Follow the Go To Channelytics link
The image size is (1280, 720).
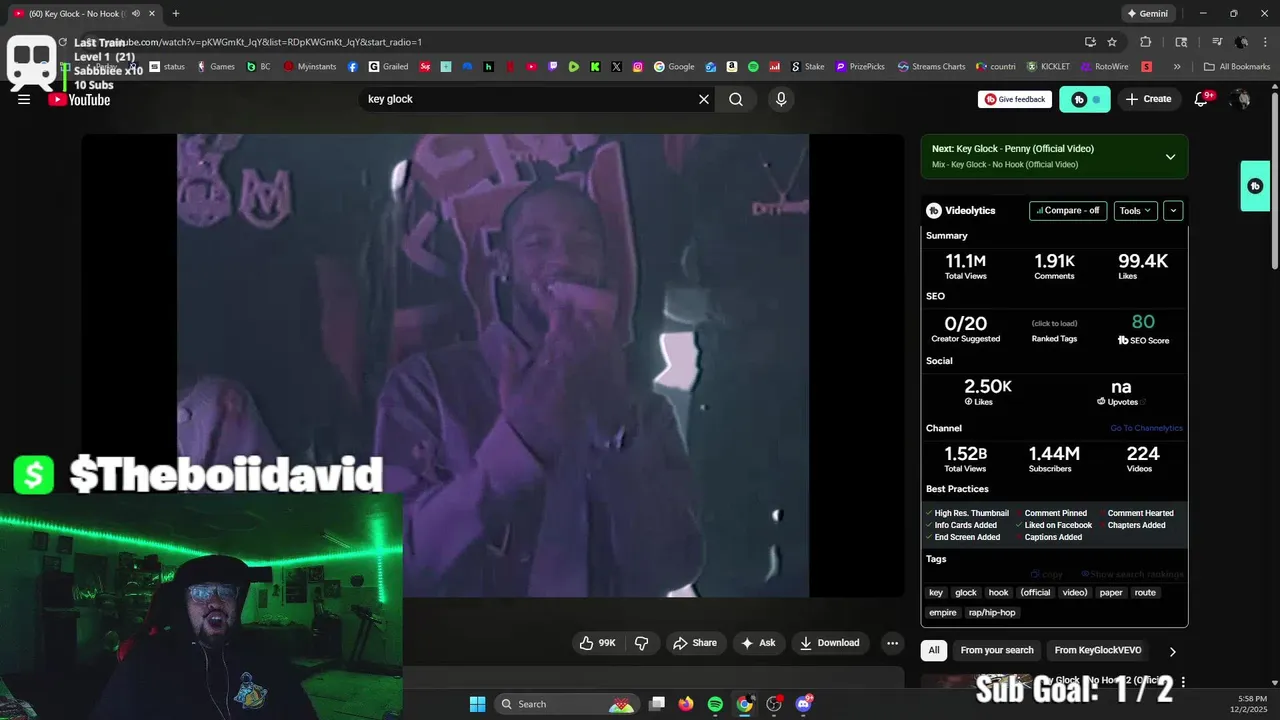pyautogui.click(x=1146, y=428)
